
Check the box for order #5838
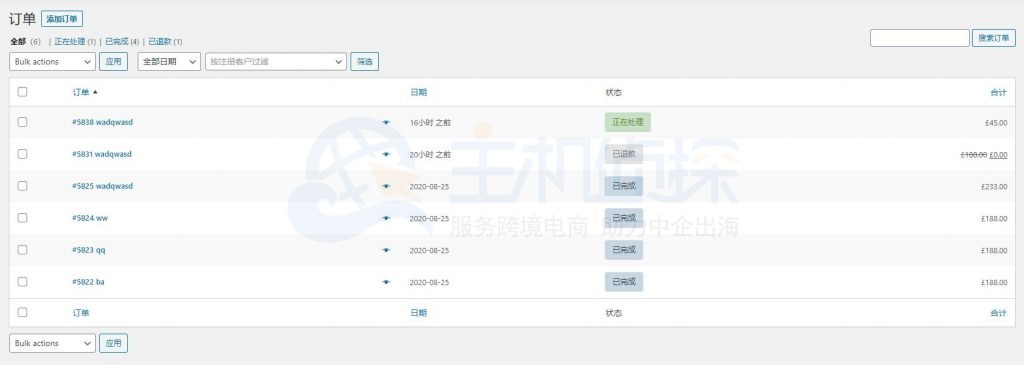[22, 122]
